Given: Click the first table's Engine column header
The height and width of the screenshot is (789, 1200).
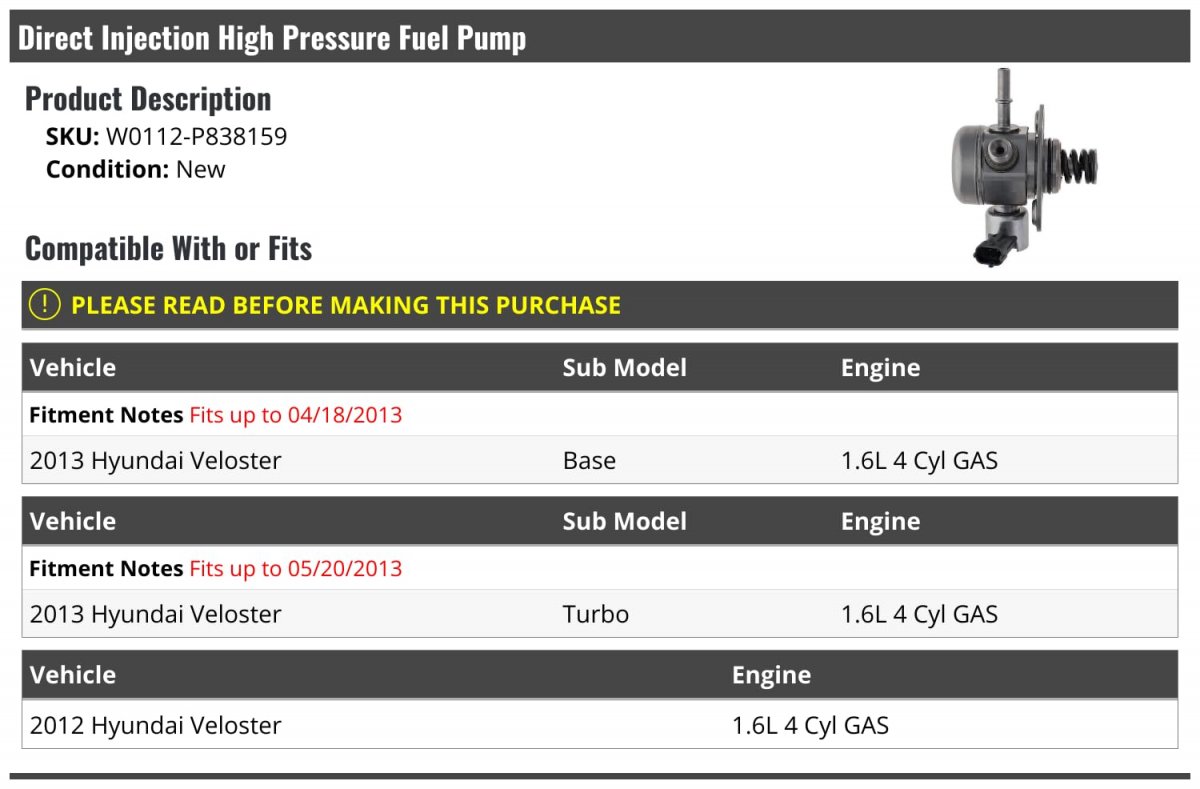Looking at the screenshot, I should click(880, 367).
